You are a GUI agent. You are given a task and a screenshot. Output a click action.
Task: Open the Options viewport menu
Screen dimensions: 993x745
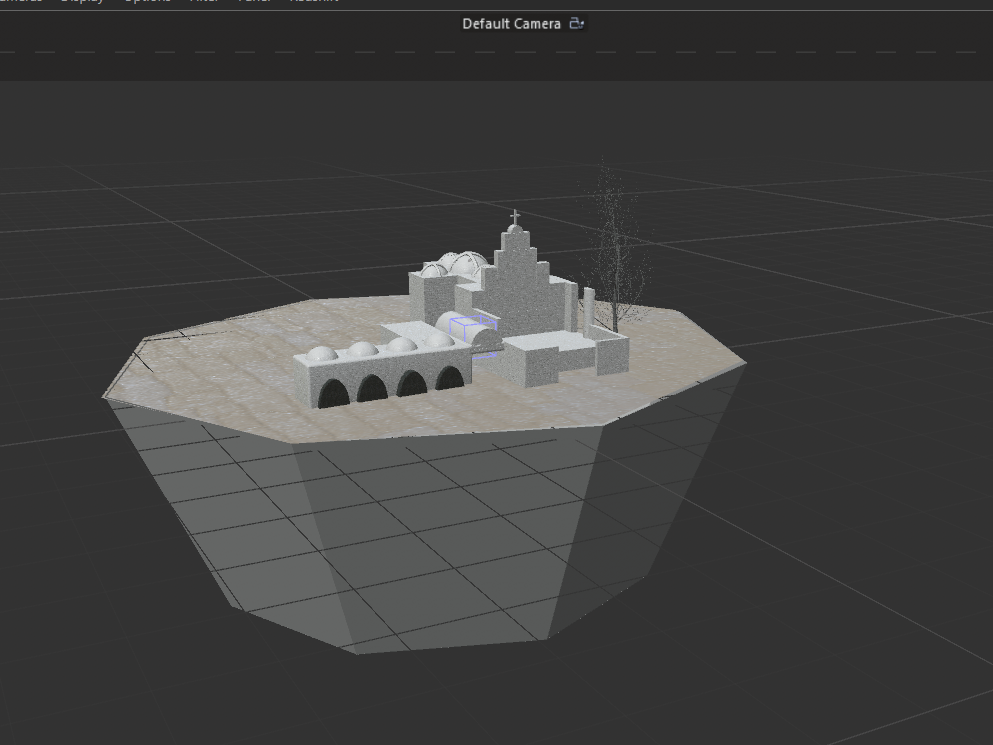(146, 1)
